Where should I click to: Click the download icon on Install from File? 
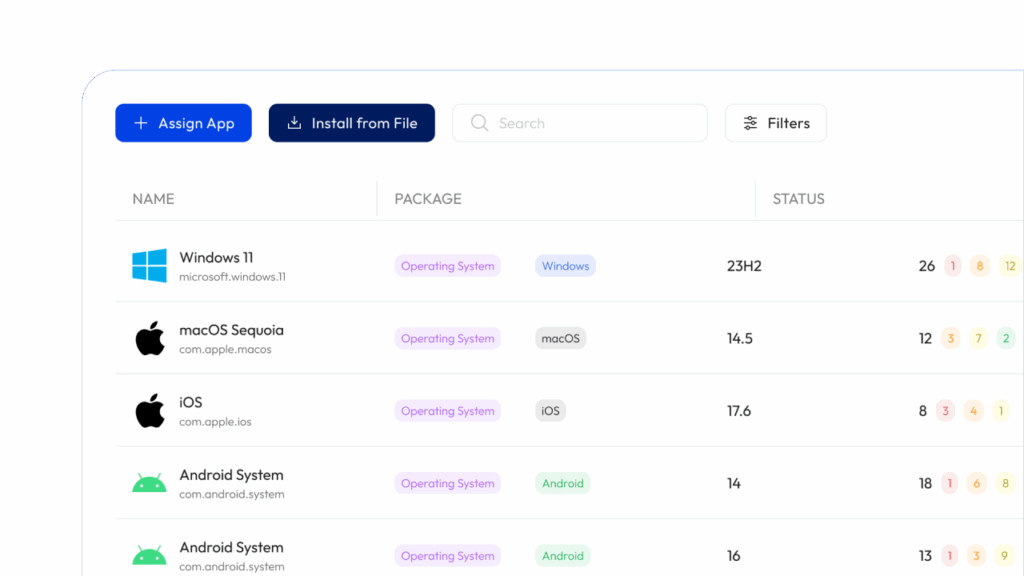[x=294, y=123]
